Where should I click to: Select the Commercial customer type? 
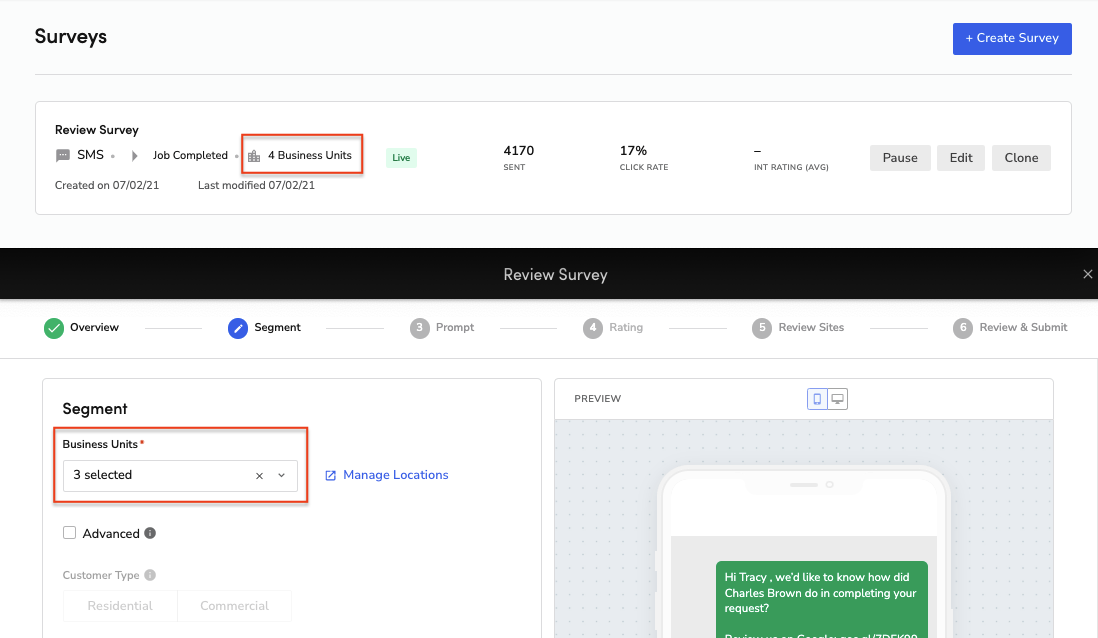(x=235, y=606)
